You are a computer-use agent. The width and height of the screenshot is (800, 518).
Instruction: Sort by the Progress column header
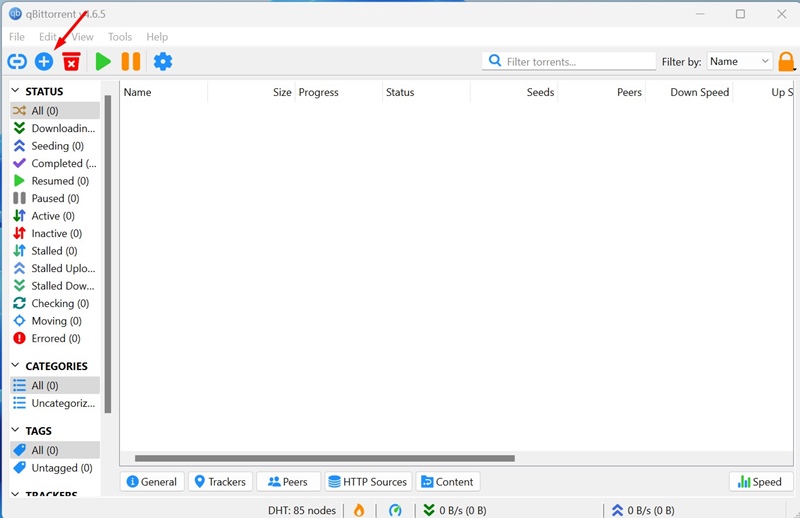[339, 92]
